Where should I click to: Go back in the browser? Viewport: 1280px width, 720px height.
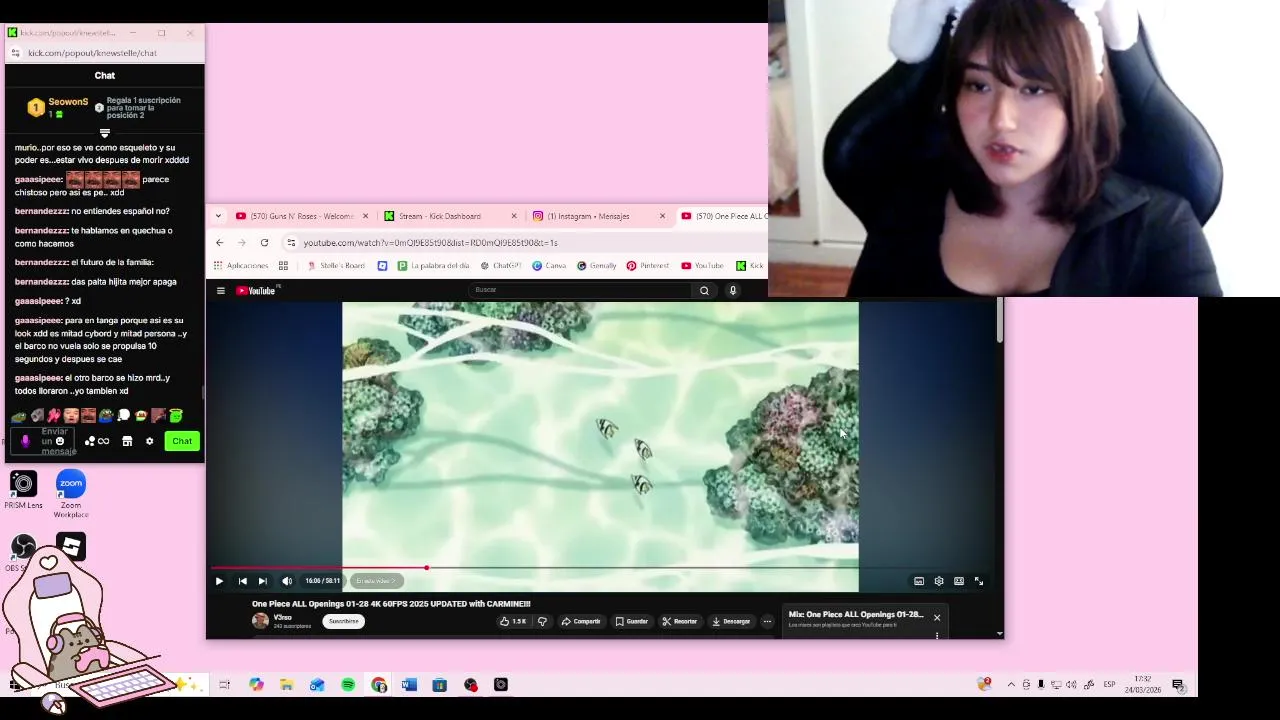[x=220, y=242]
